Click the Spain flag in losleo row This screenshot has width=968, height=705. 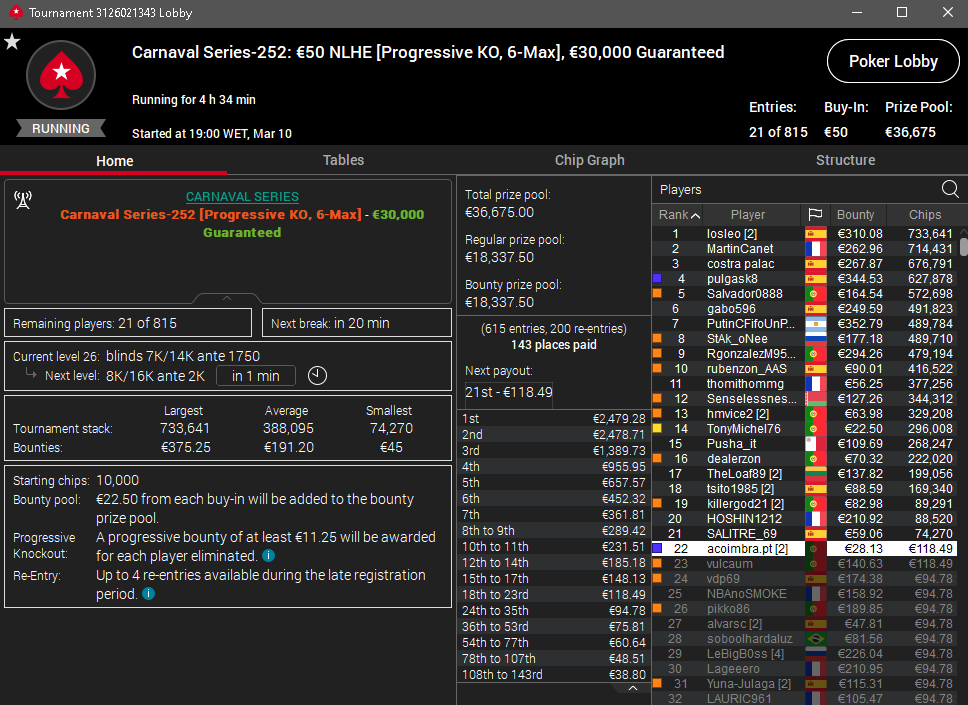[x=816, y=234]
